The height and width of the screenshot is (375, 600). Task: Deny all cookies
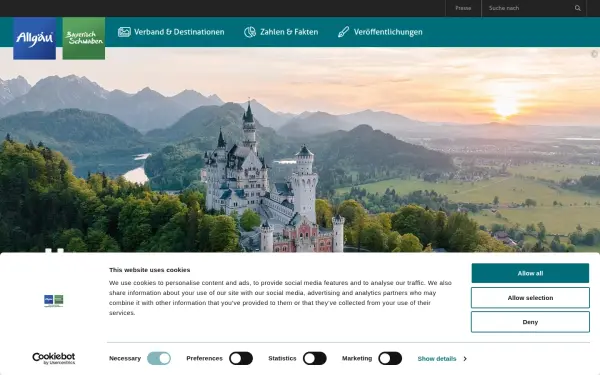click(530, 322)
